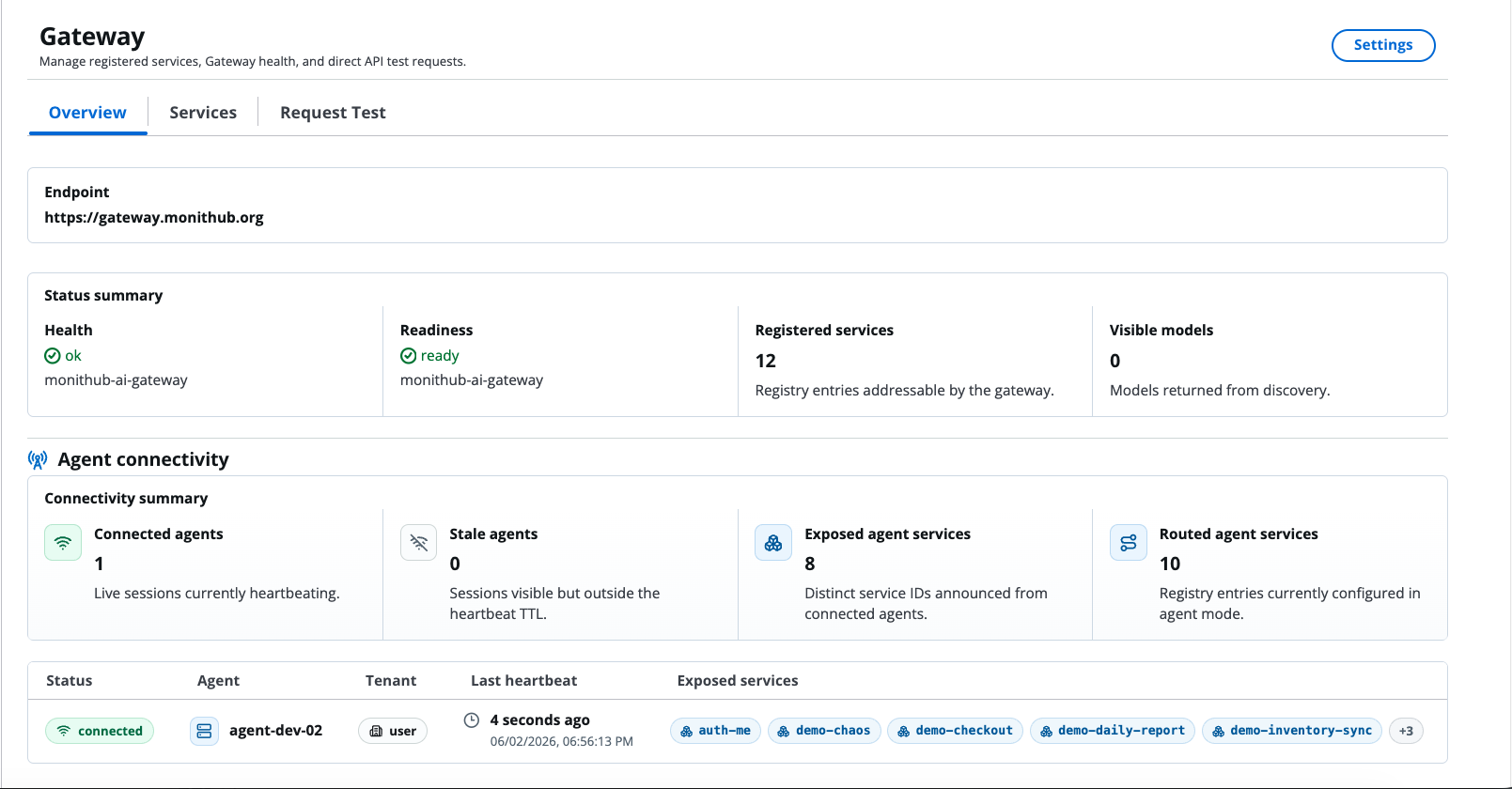1512x789 pixels.
Task: Click the Routed agent services route icon
Action: pos(1129,543)
